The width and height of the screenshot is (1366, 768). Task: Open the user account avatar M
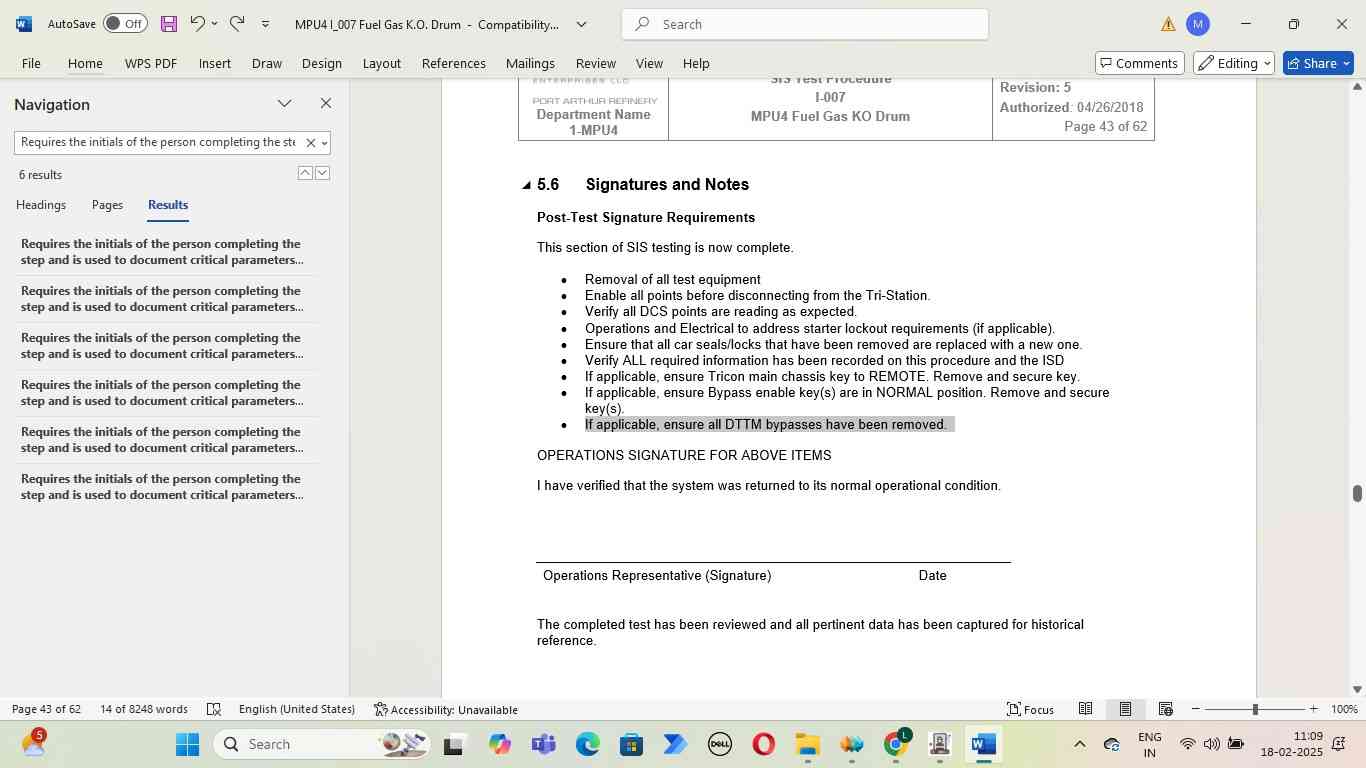tap(1198, 24)
